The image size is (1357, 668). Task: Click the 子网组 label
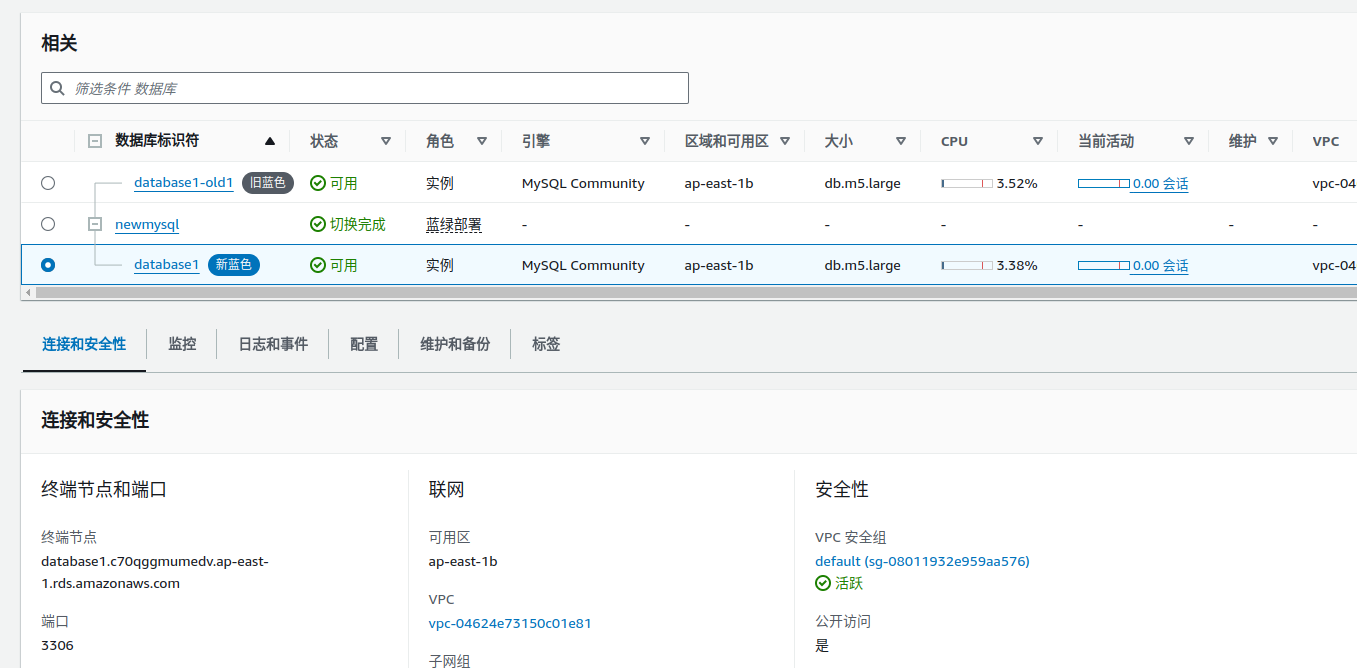450,661
